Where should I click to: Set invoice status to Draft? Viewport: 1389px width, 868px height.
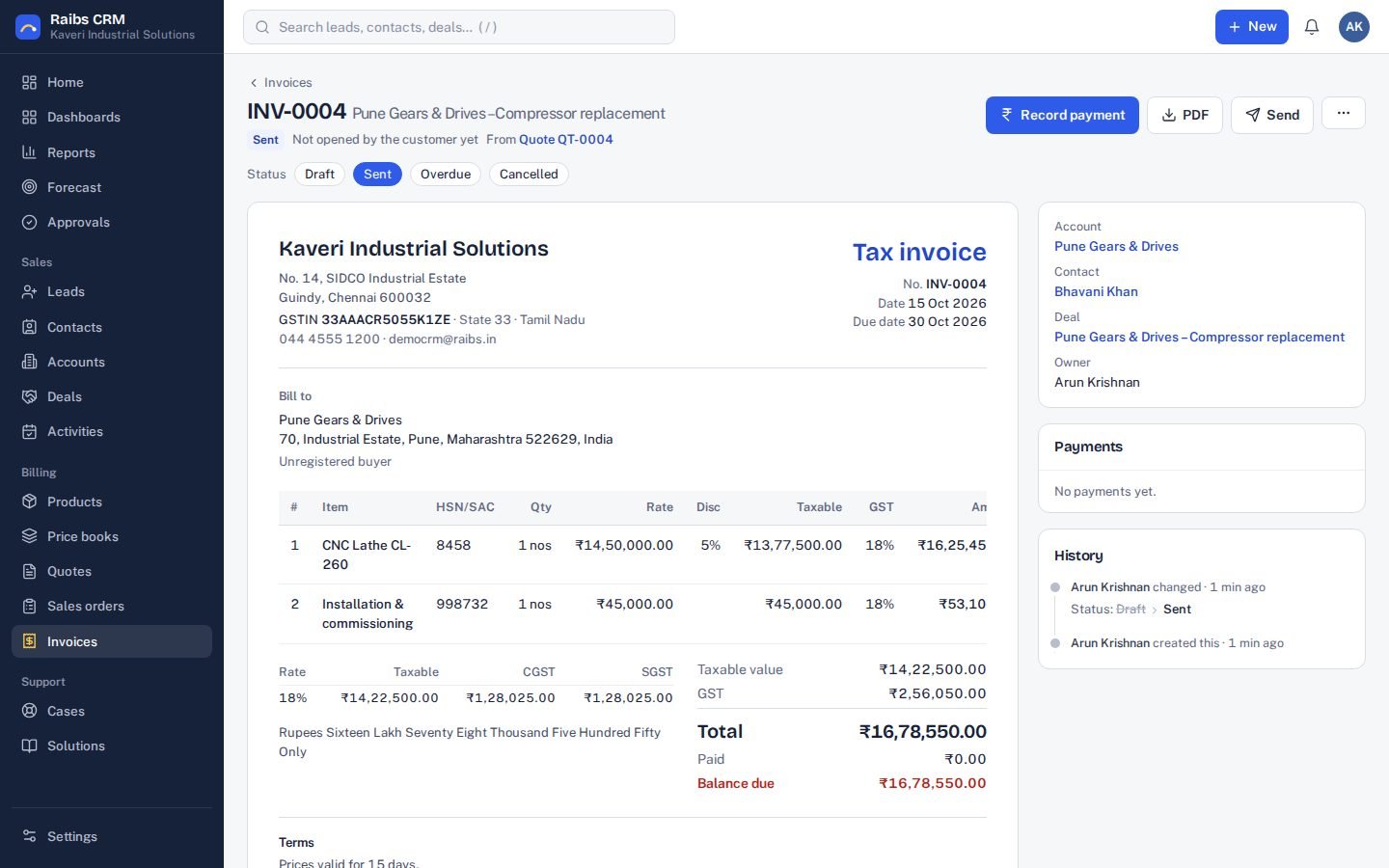[319, 174]
